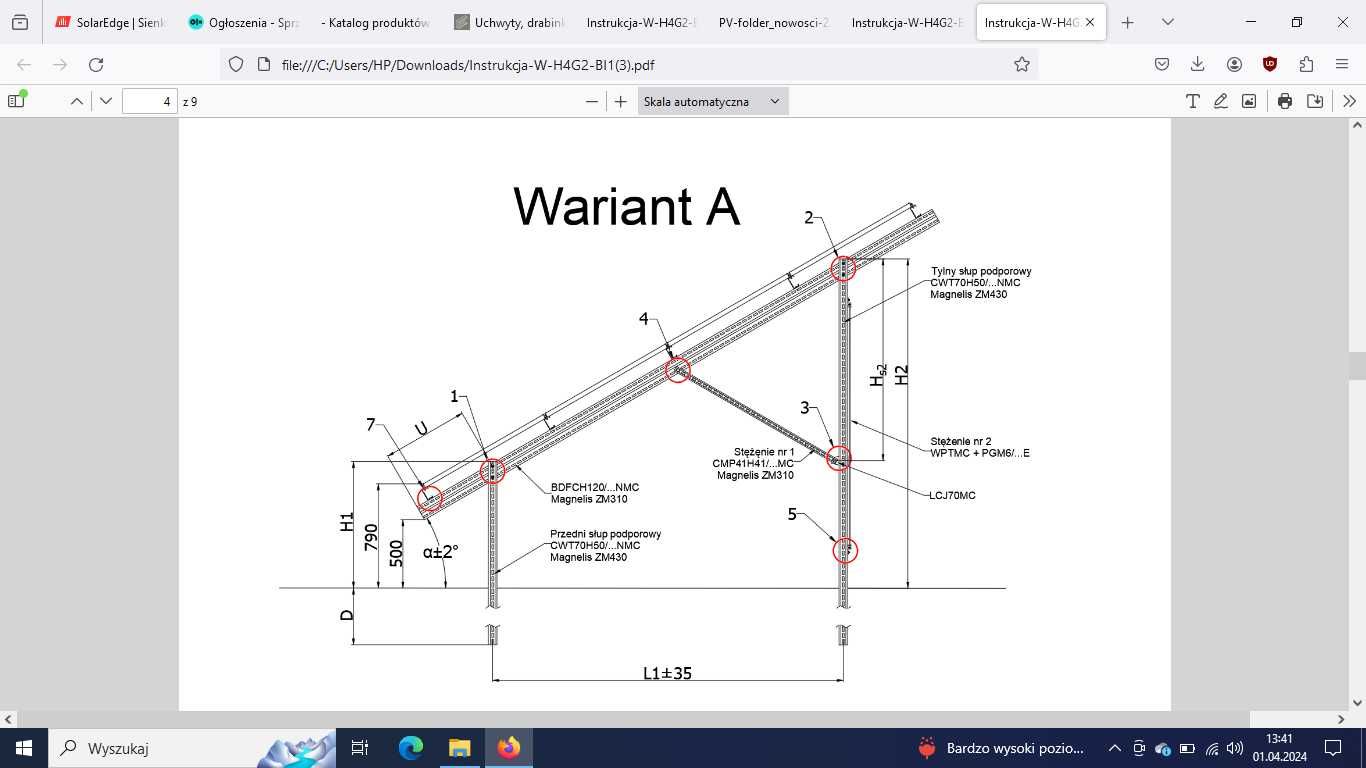Click the Stężenie nr 2 label
This screenshot has height=768, width=1366.
pyautogui.click(x=961, y=441)
